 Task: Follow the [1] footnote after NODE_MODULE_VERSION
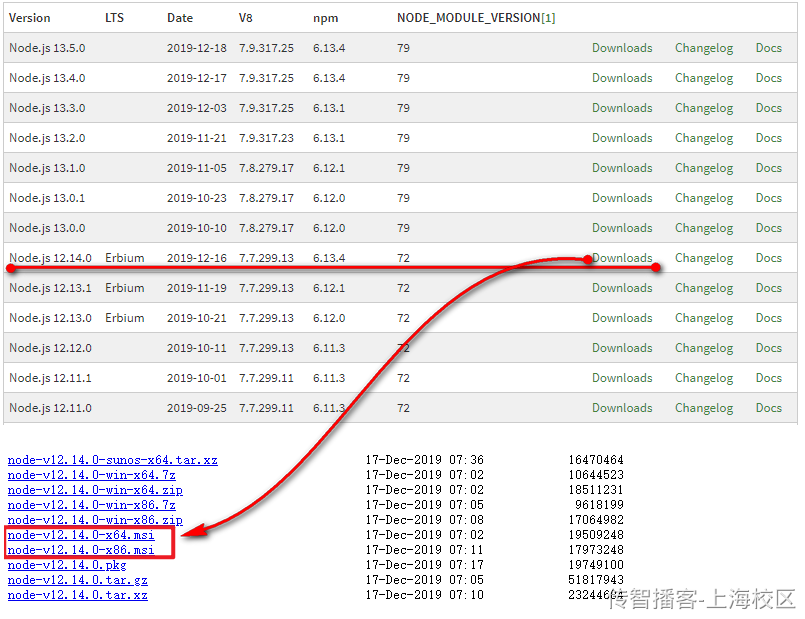click(x=548, y=18)
